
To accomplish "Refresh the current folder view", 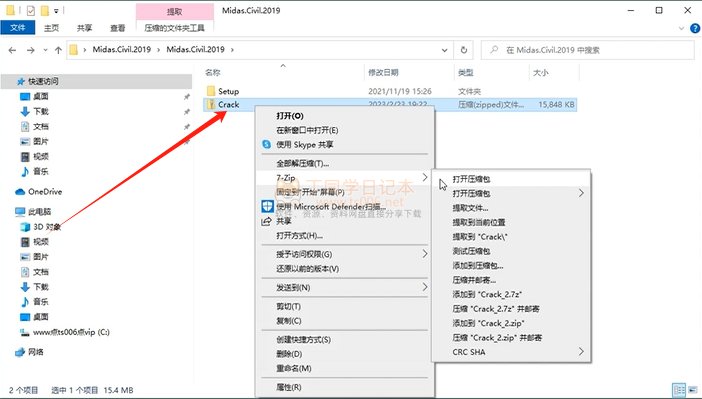I will point(464,50).
